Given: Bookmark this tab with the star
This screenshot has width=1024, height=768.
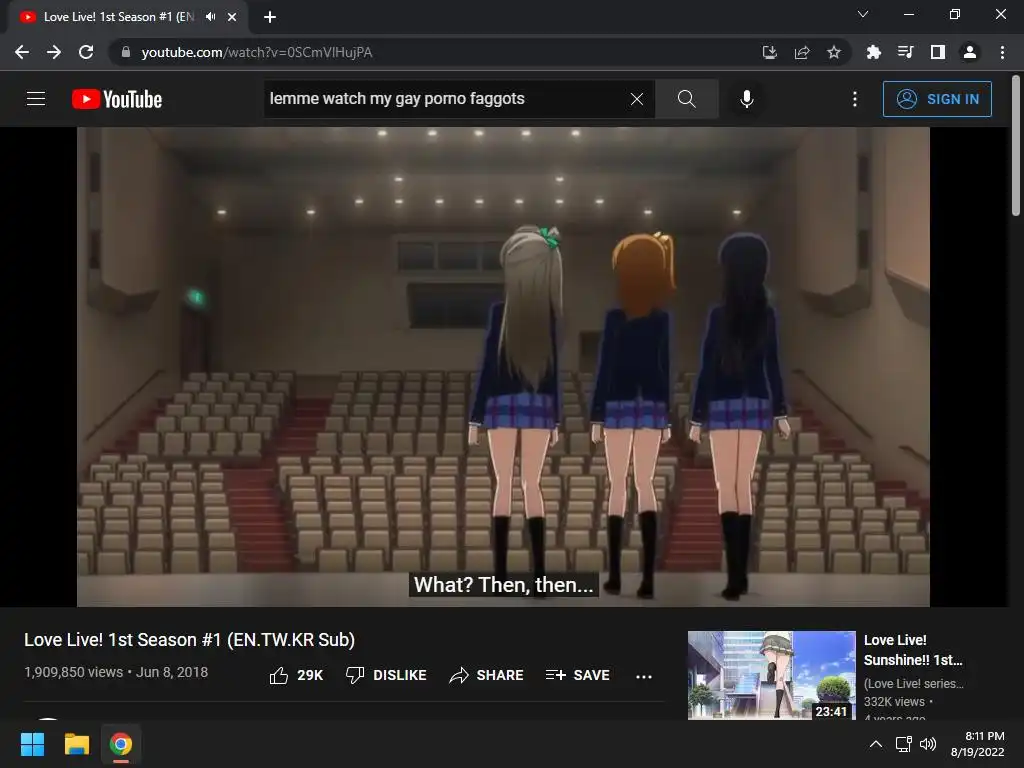Looking at the screenshot, I should tap(833, 52).
